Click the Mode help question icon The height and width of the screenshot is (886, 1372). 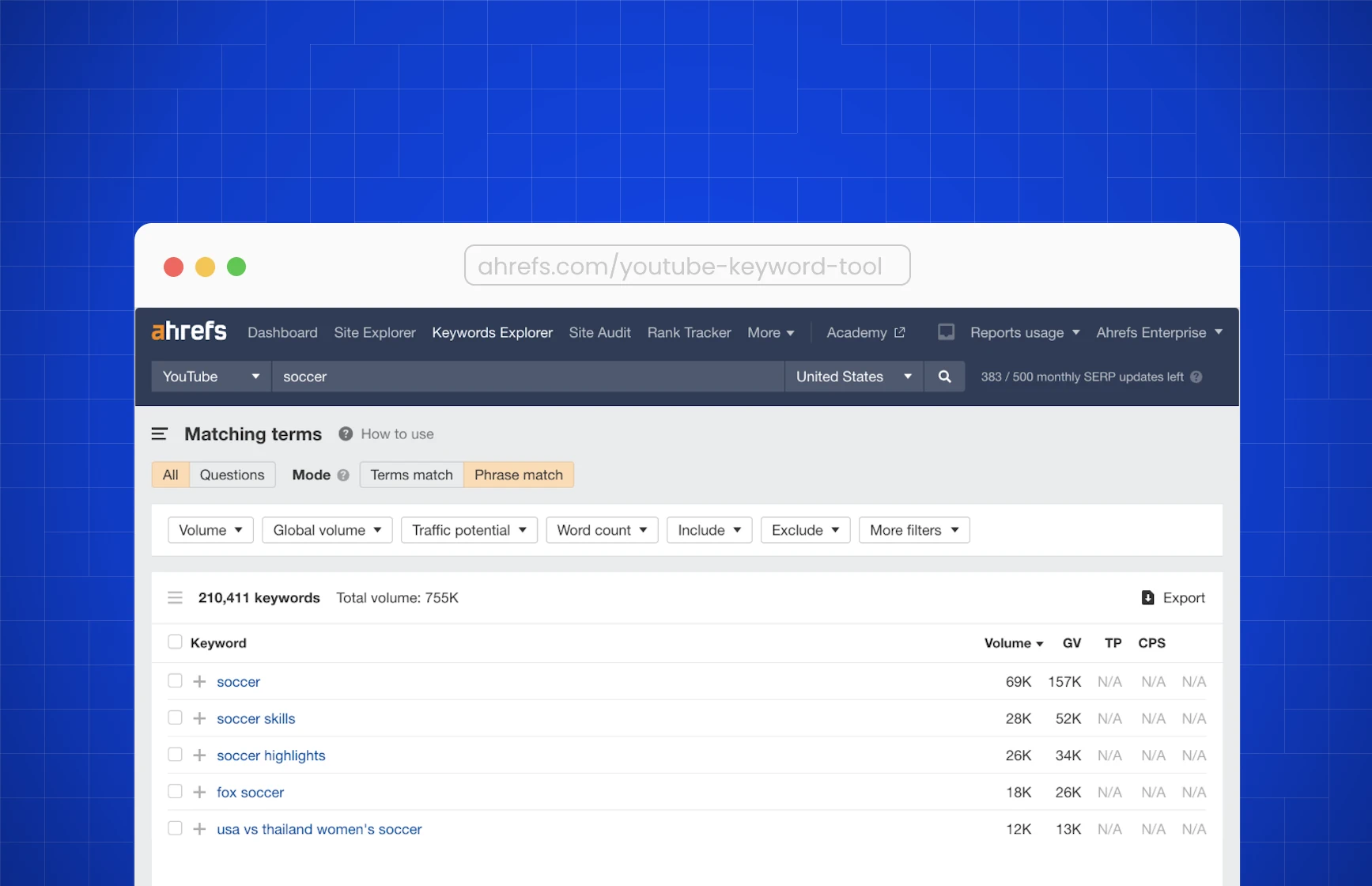pos(343,475)
